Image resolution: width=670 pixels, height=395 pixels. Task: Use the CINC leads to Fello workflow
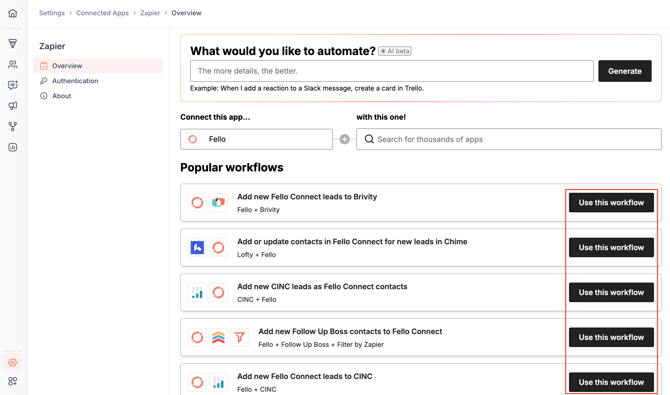(611, 292)
